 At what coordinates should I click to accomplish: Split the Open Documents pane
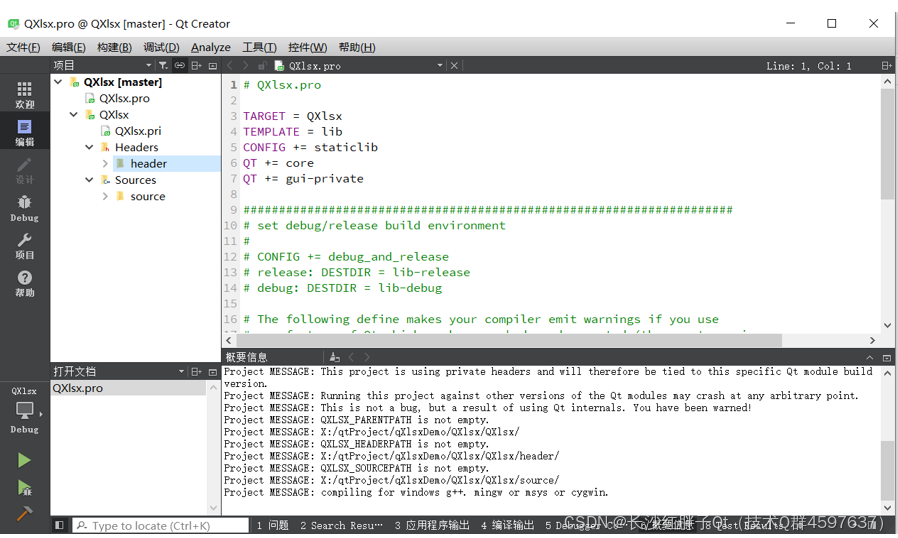click(x=196, y=371)
